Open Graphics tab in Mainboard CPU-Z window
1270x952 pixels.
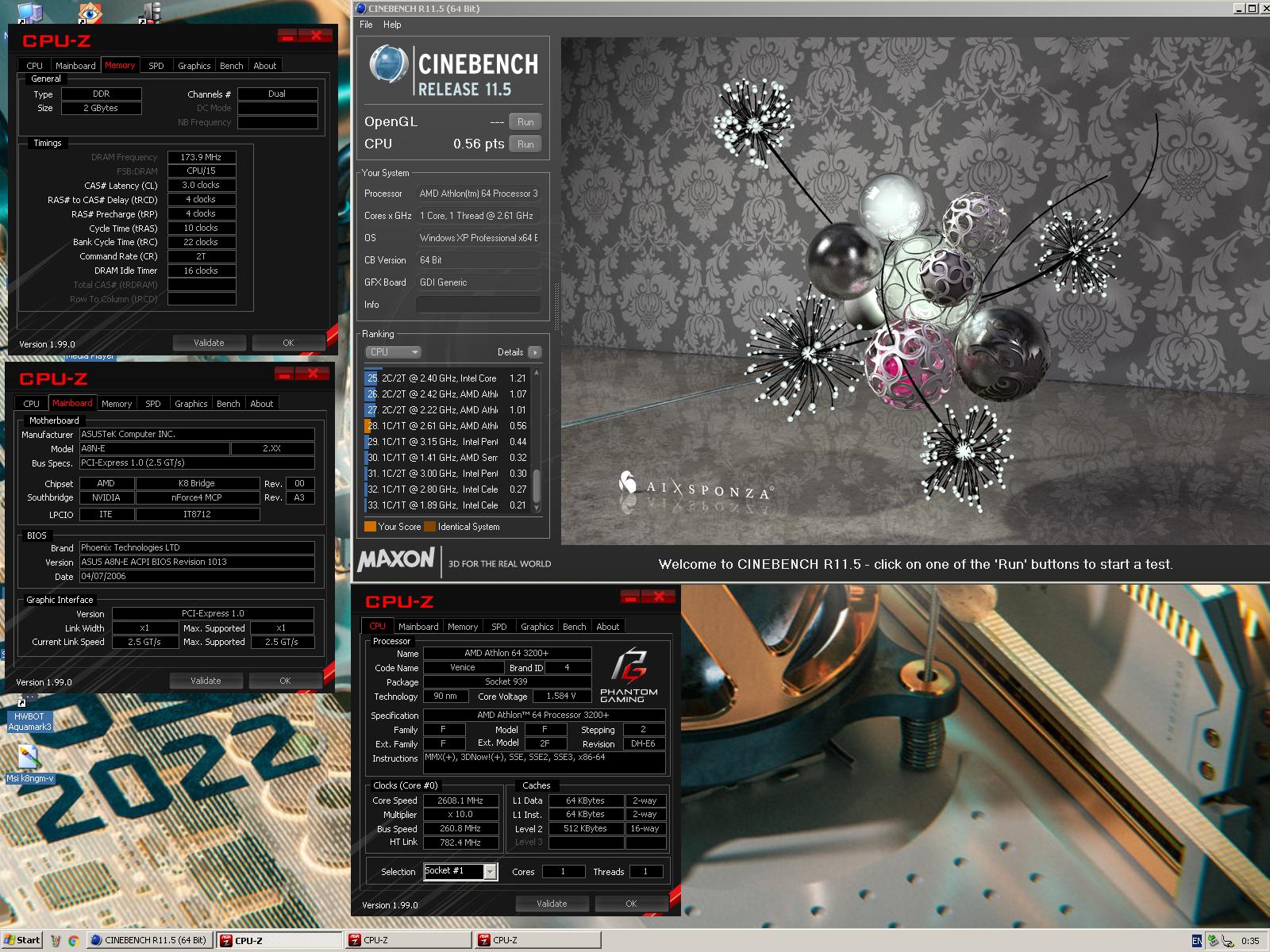pos(191,404)
